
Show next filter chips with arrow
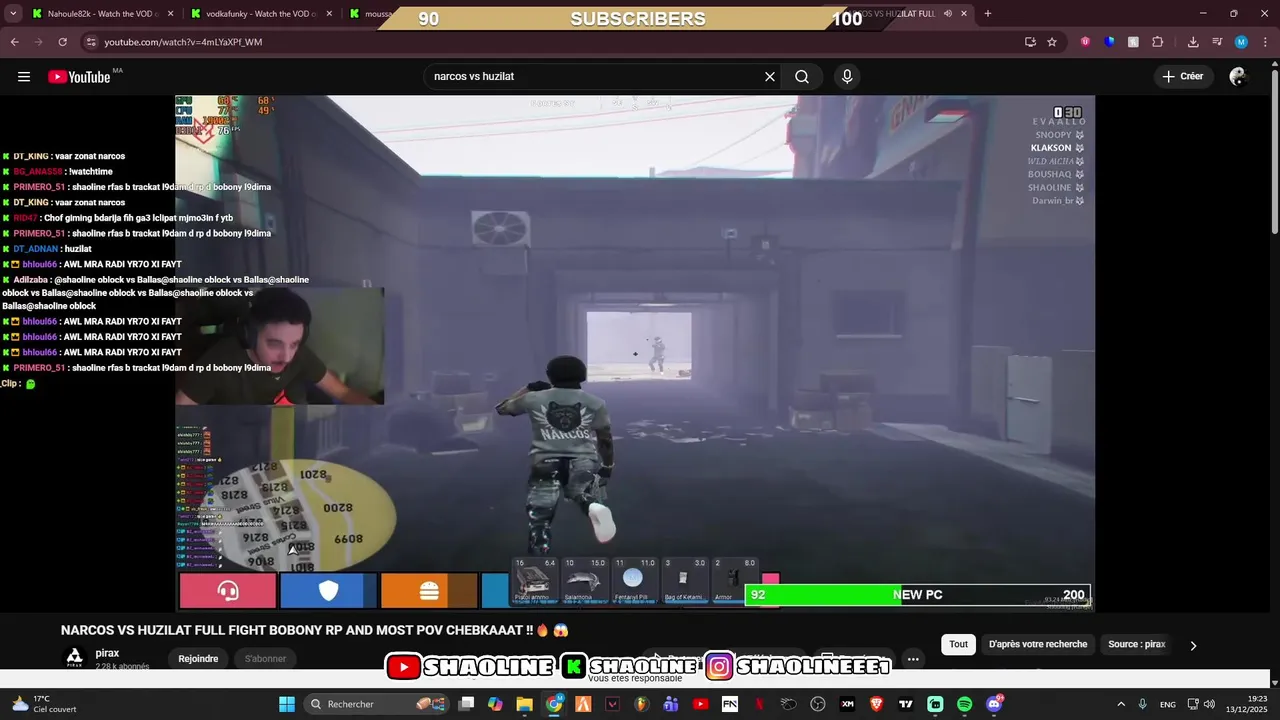(x=1193, y=645)
